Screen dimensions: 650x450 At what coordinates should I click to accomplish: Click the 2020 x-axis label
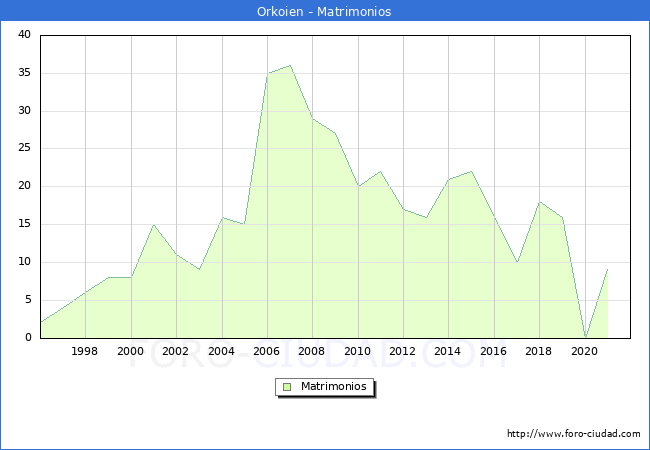click(585, 351)
